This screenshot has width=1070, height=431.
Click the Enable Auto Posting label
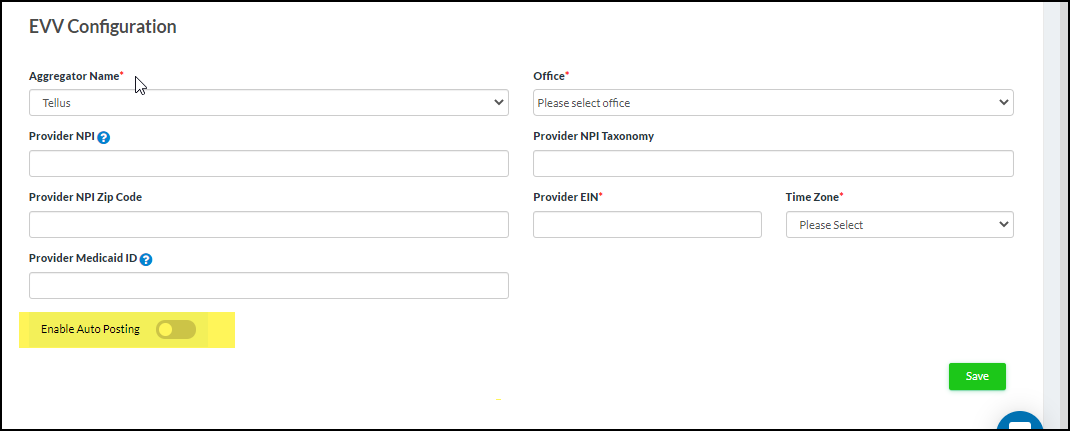click(x=90, y=329)
